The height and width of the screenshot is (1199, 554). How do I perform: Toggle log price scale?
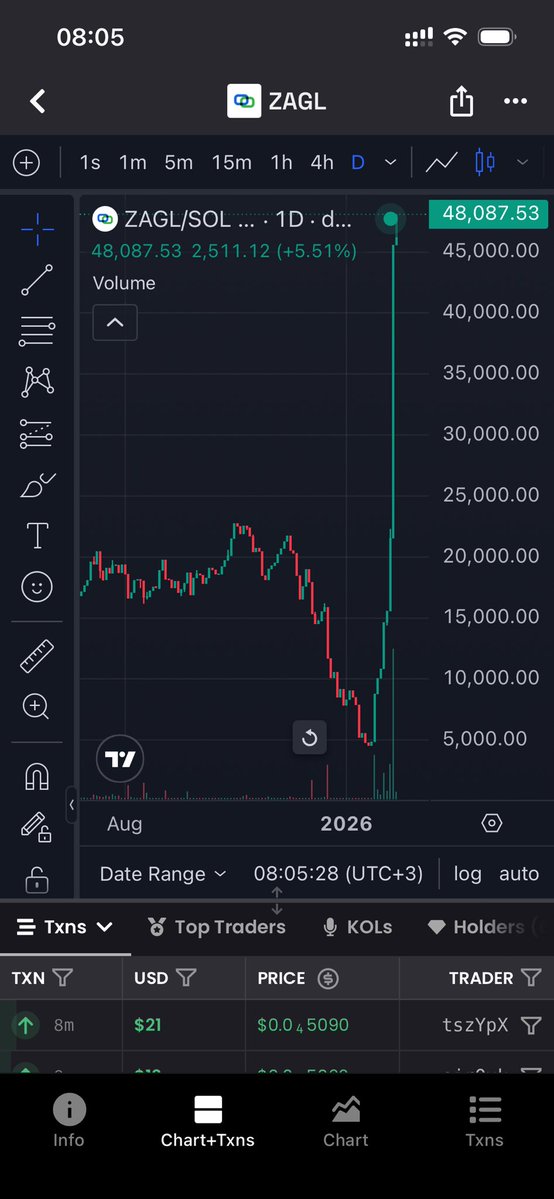click(468, 873)
